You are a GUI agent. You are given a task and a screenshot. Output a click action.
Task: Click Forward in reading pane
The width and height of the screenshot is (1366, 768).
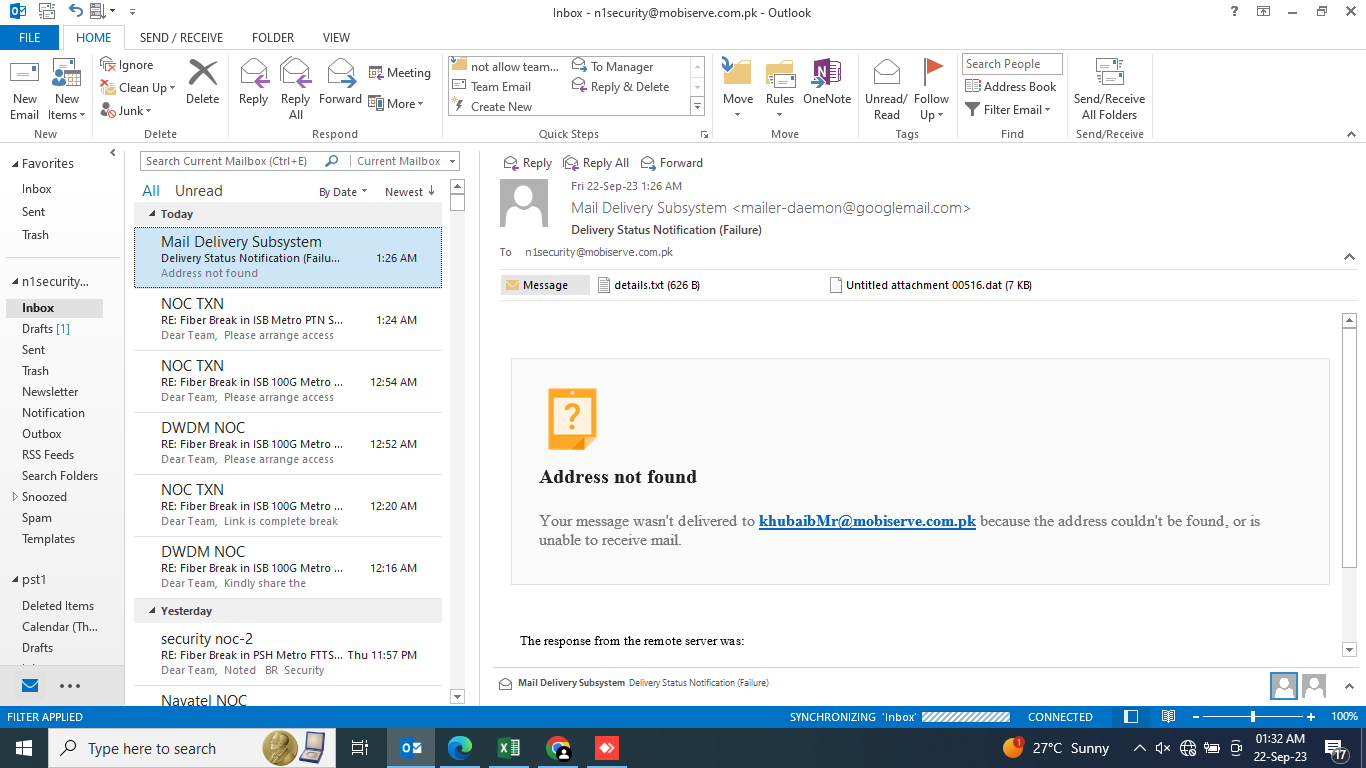672,163
